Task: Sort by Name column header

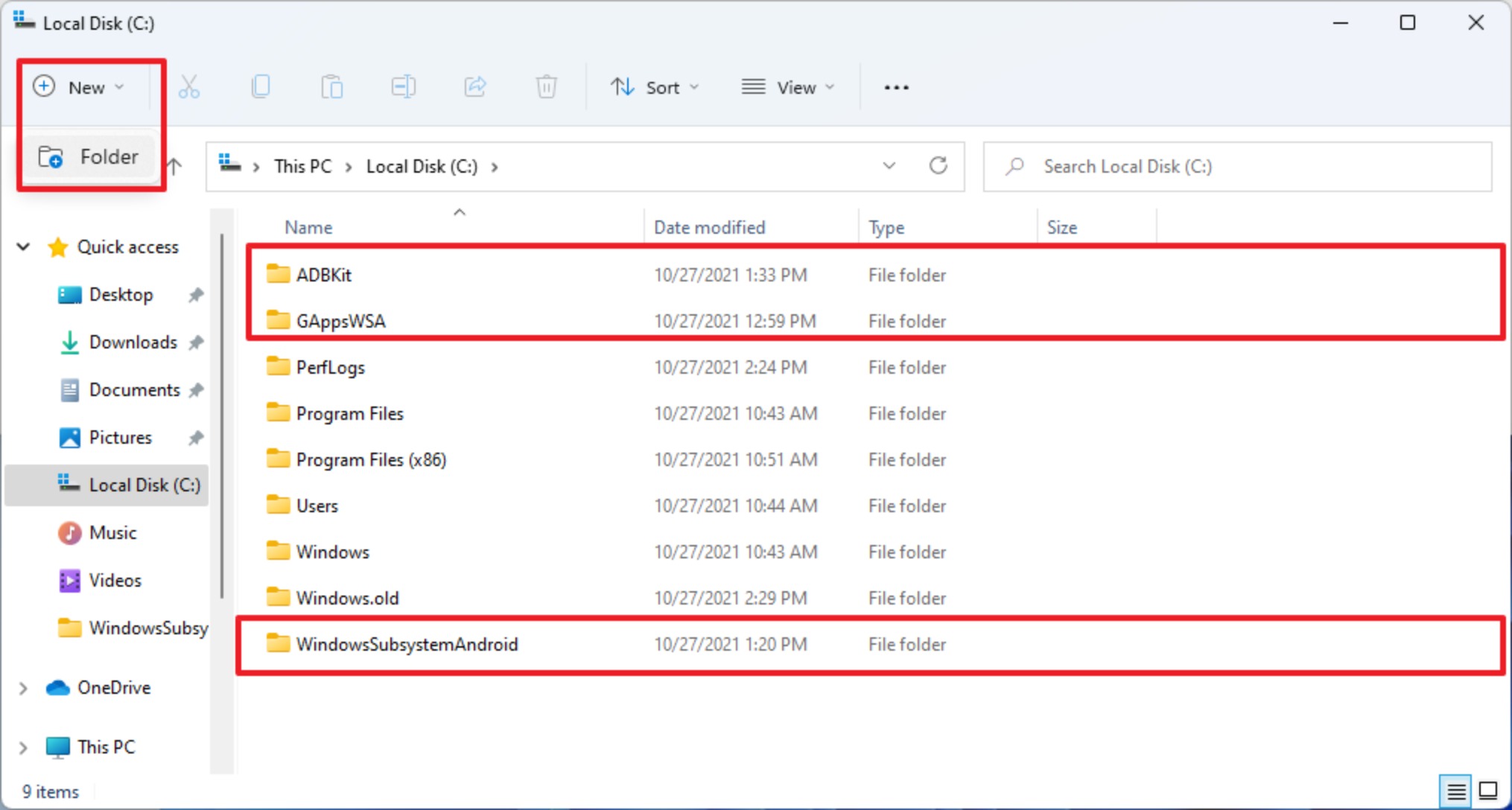Action: coord(308,227)
